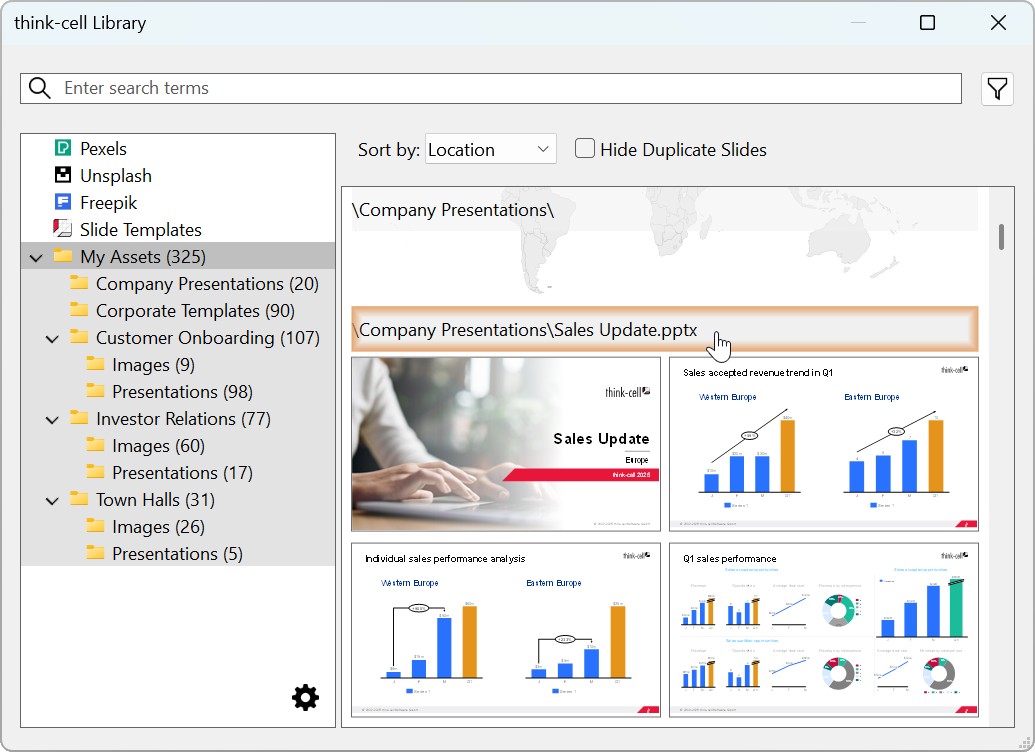Click the \Company Presentations\ section header
Image resolution: width=1035 pixels, height=752 pixels.
pyautogui.click(x=454, y=210)
